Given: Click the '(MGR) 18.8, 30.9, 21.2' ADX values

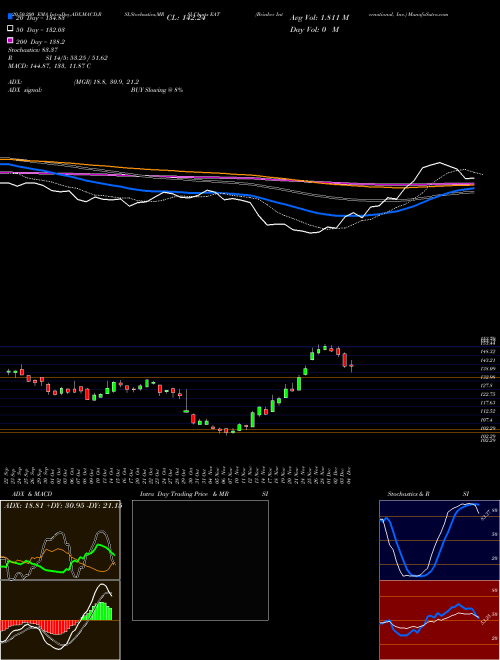Looking at the screenshot, I should [106, 82].
